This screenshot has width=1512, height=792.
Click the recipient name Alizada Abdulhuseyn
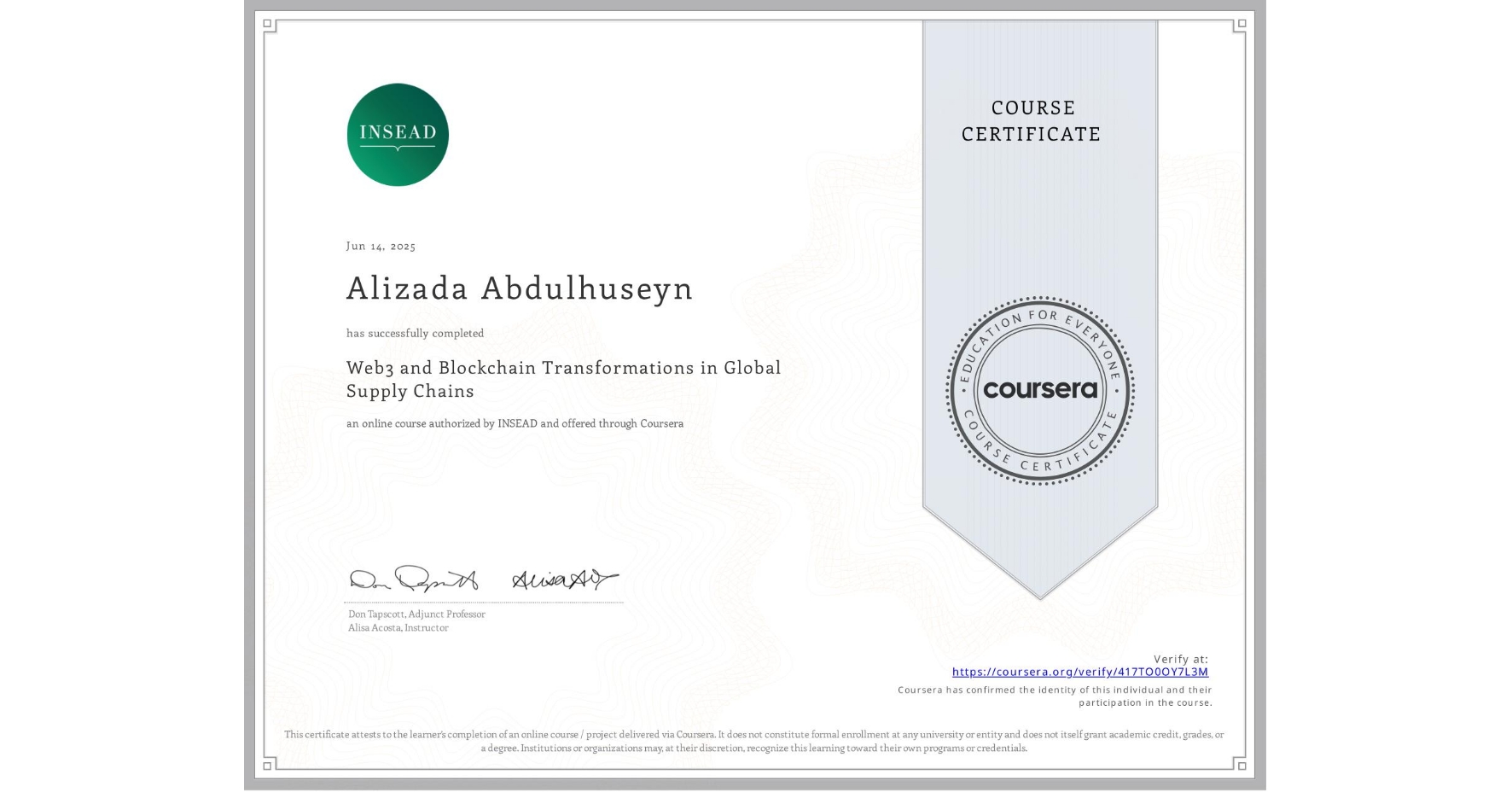click(520, 288)
